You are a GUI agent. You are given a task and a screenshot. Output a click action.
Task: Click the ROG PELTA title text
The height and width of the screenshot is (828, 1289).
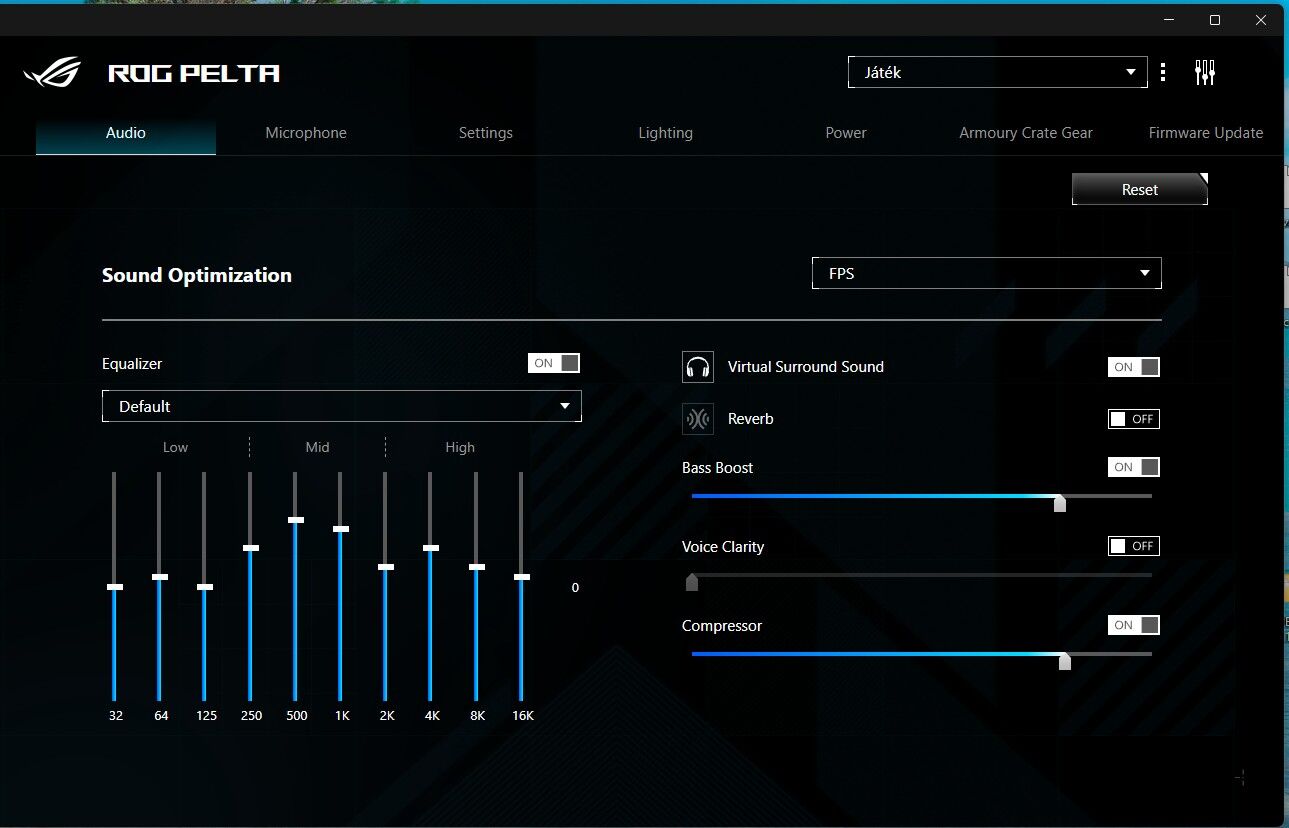[x=194, y=73]
